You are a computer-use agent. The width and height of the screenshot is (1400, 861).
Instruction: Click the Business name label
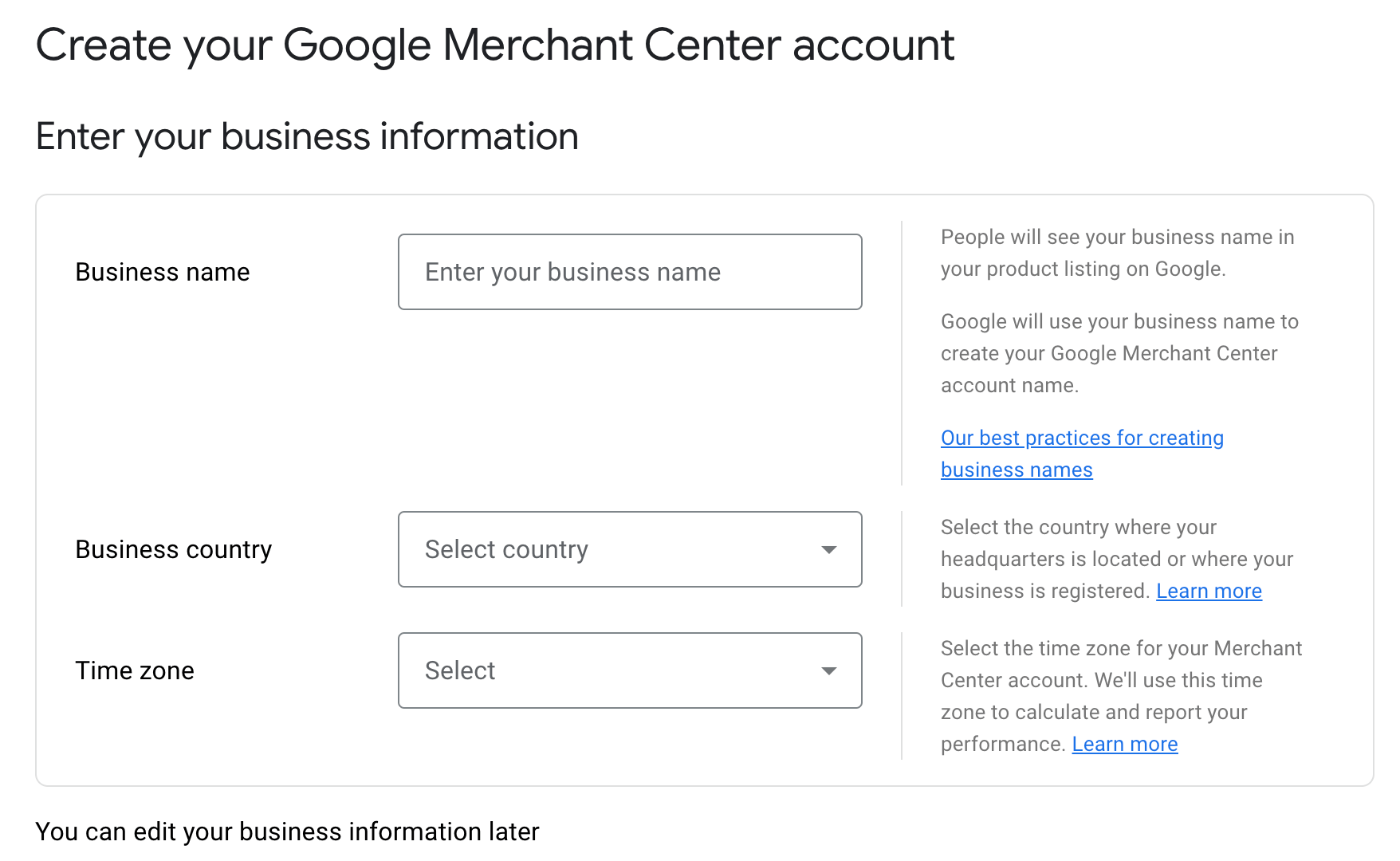coord(162,272)
